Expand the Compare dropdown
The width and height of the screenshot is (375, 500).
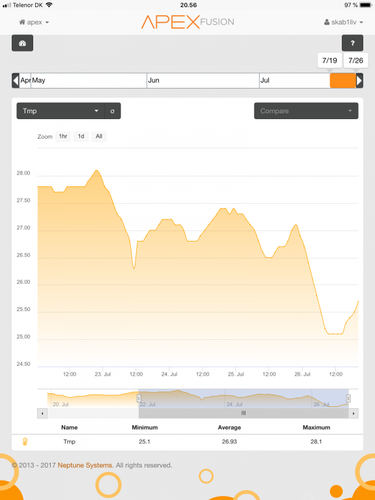coord(306,111)
